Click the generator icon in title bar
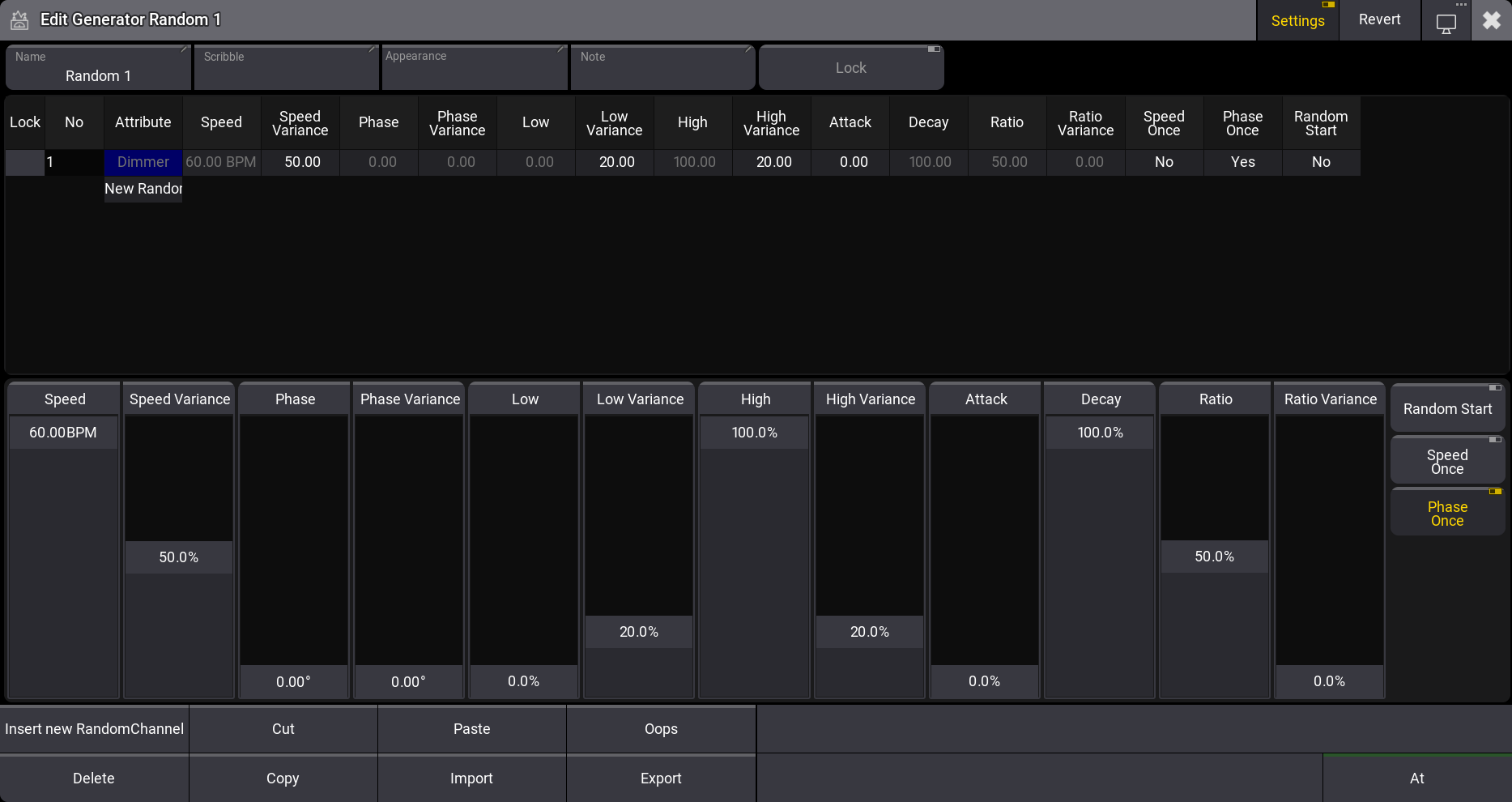The image size is (1512, 802). (19, 20)
